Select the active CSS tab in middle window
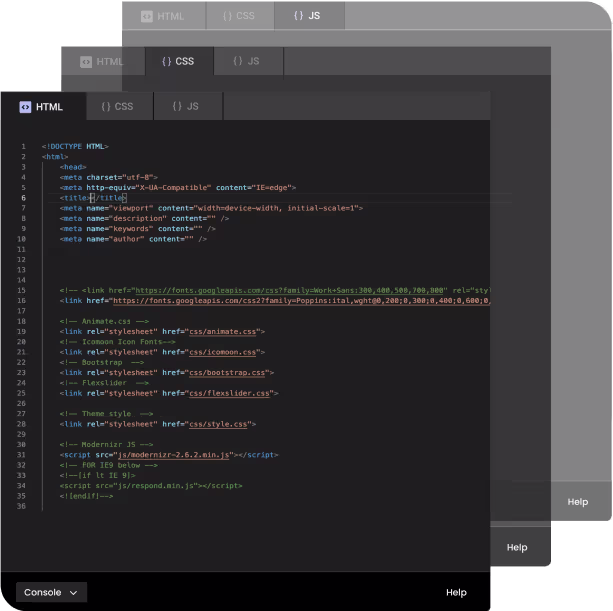613x611 pixels. click(179, 61)
